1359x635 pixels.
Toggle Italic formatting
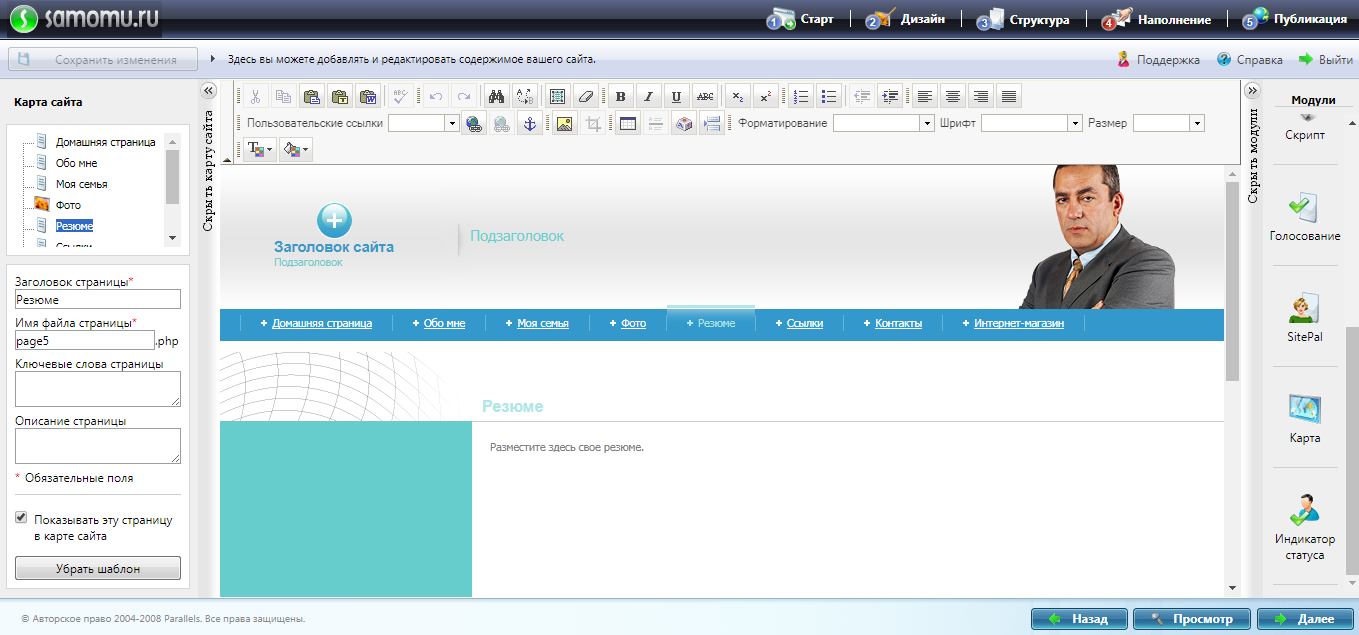tap(649, 97)
